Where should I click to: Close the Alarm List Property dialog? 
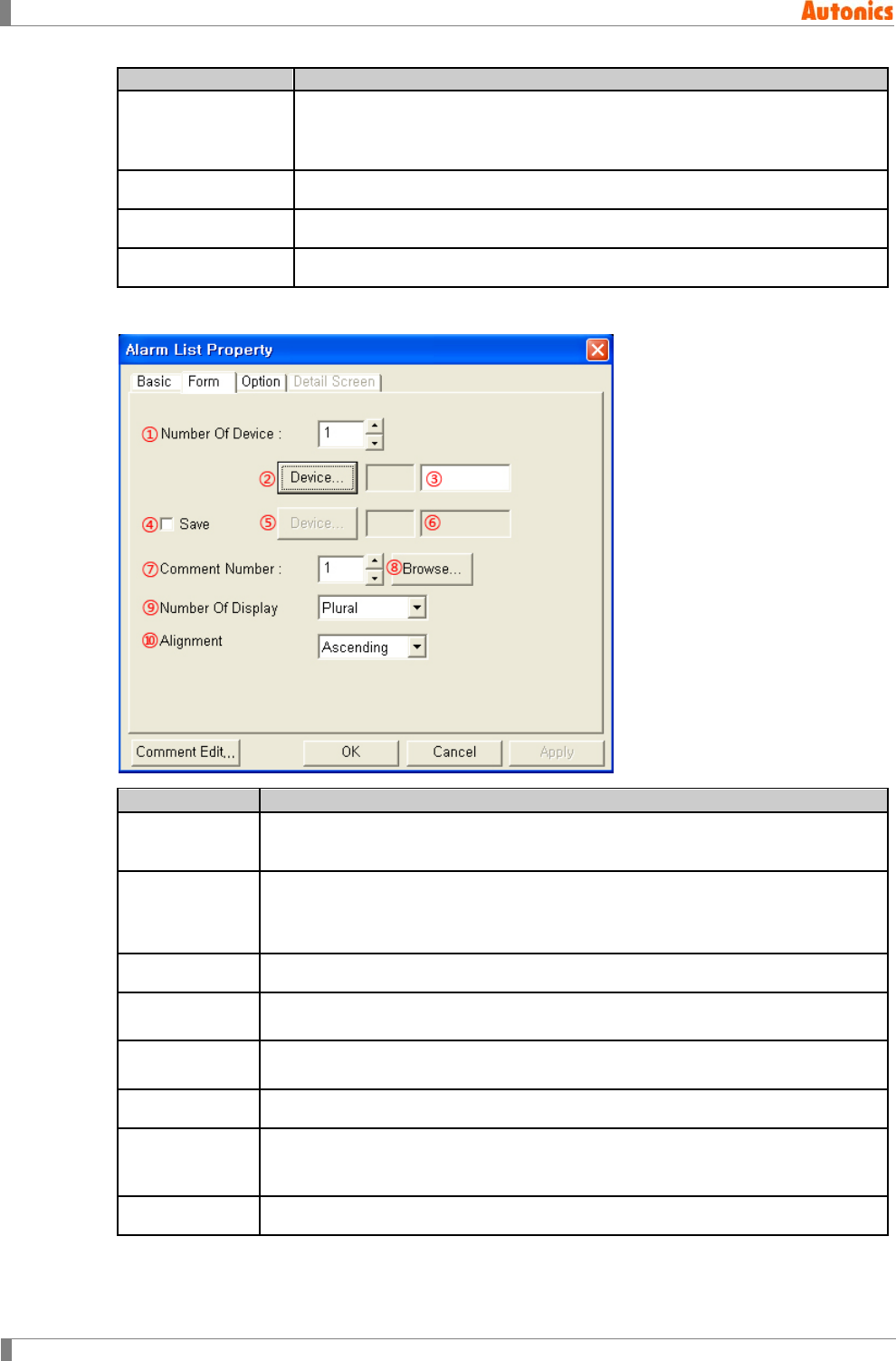pyautogui.click(x=597, y=350)
